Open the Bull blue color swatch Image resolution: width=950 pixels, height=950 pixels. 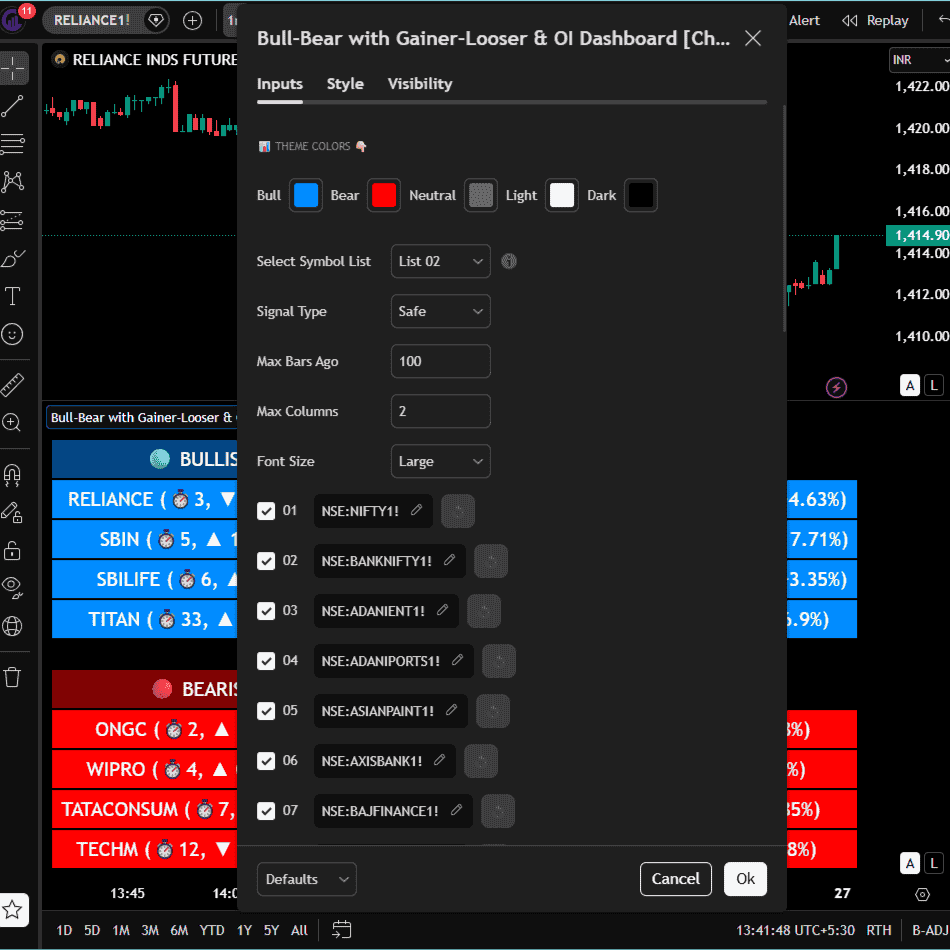tap(306, 195)
